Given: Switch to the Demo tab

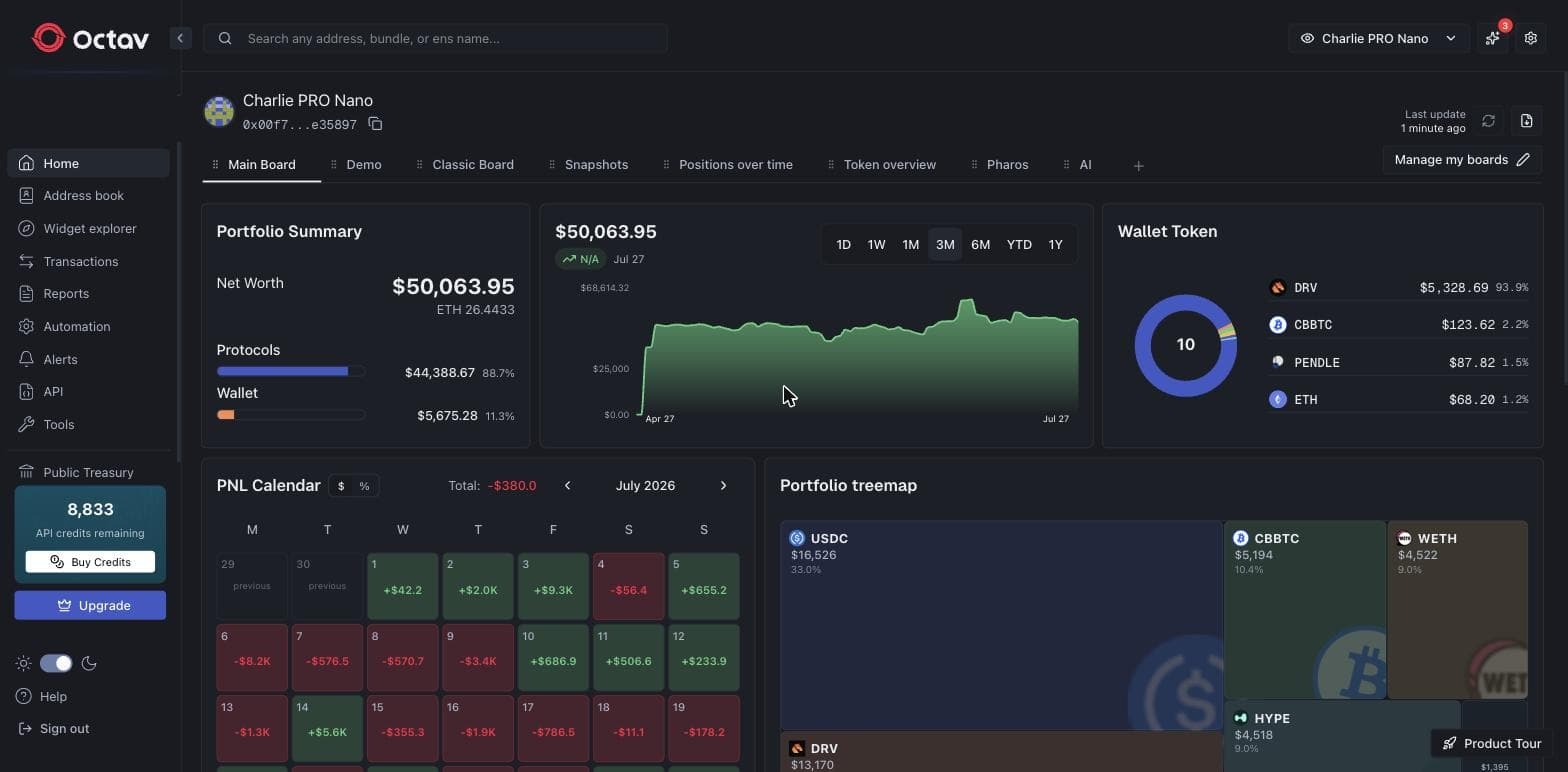Looking at the screenshot, I should 363,165.
